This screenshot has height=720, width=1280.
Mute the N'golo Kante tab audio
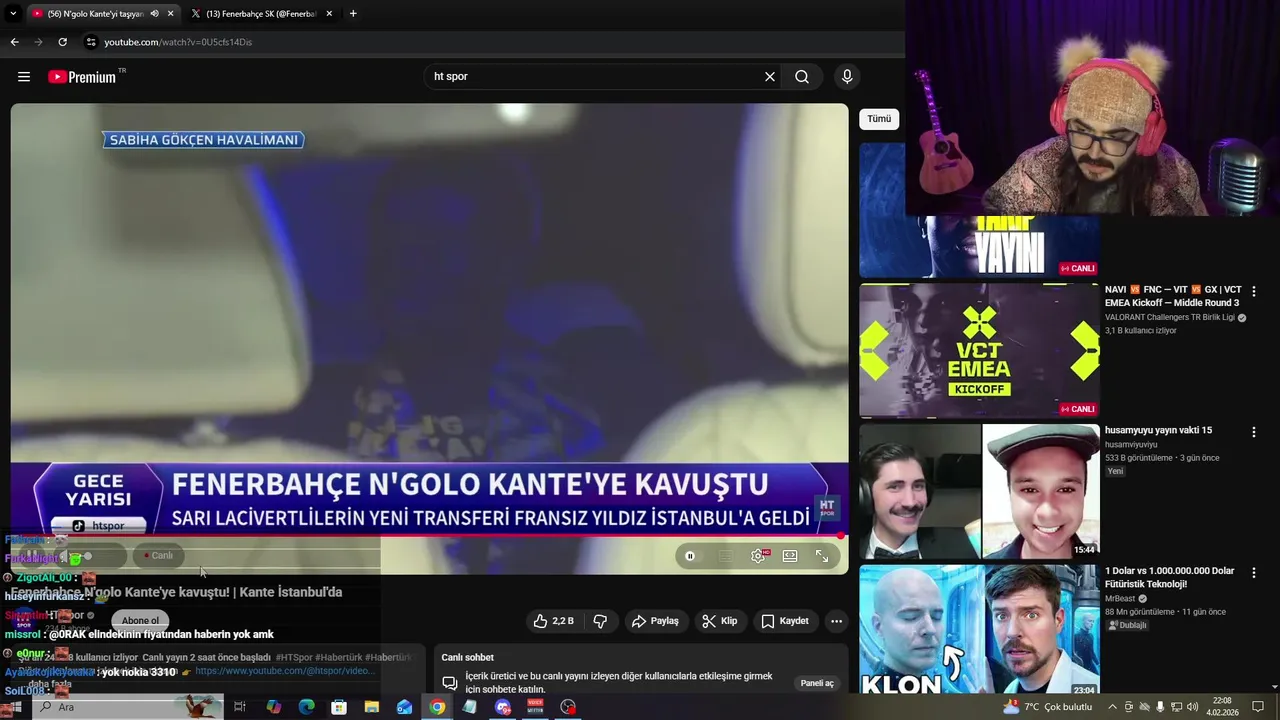click(x=154, y=14)
